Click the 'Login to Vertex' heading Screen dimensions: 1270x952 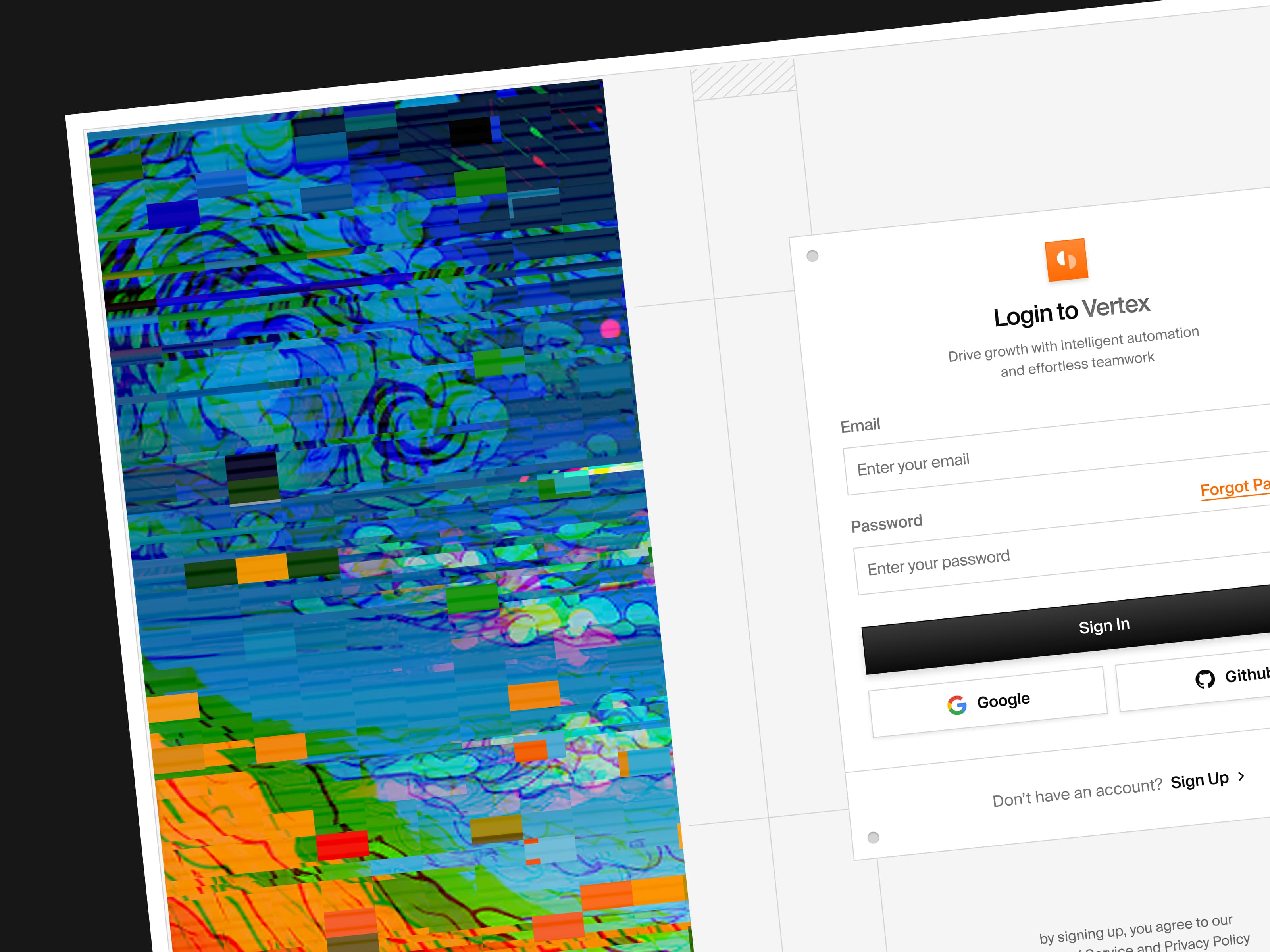click(x=1072, y=311)
